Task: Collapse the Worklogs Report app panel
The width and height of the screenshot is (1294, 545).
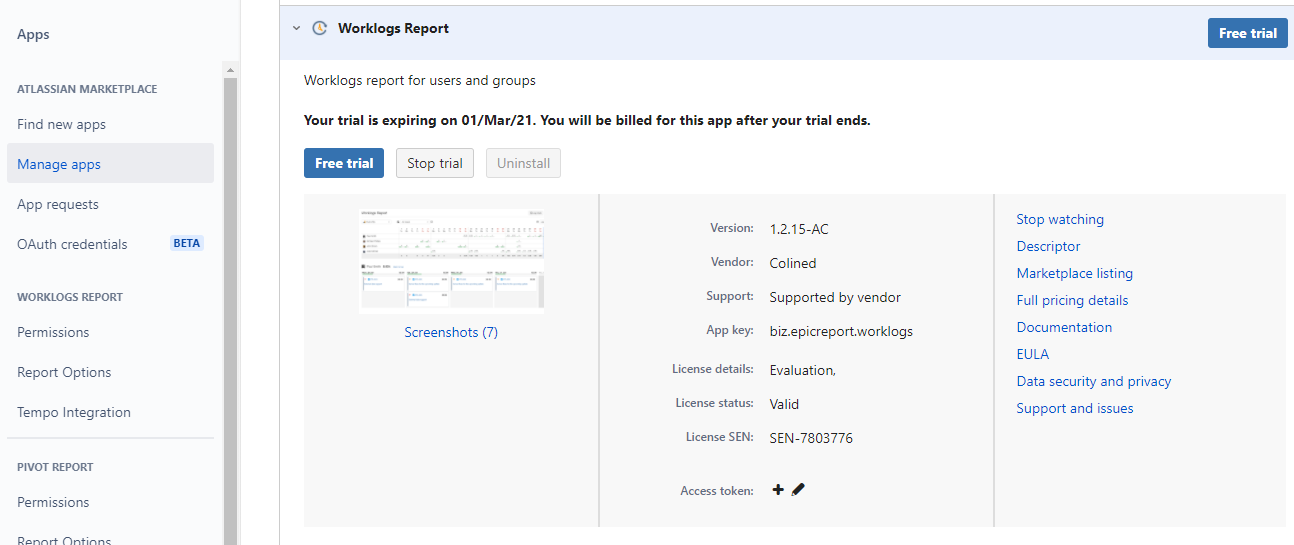Action: coord(296,28)
